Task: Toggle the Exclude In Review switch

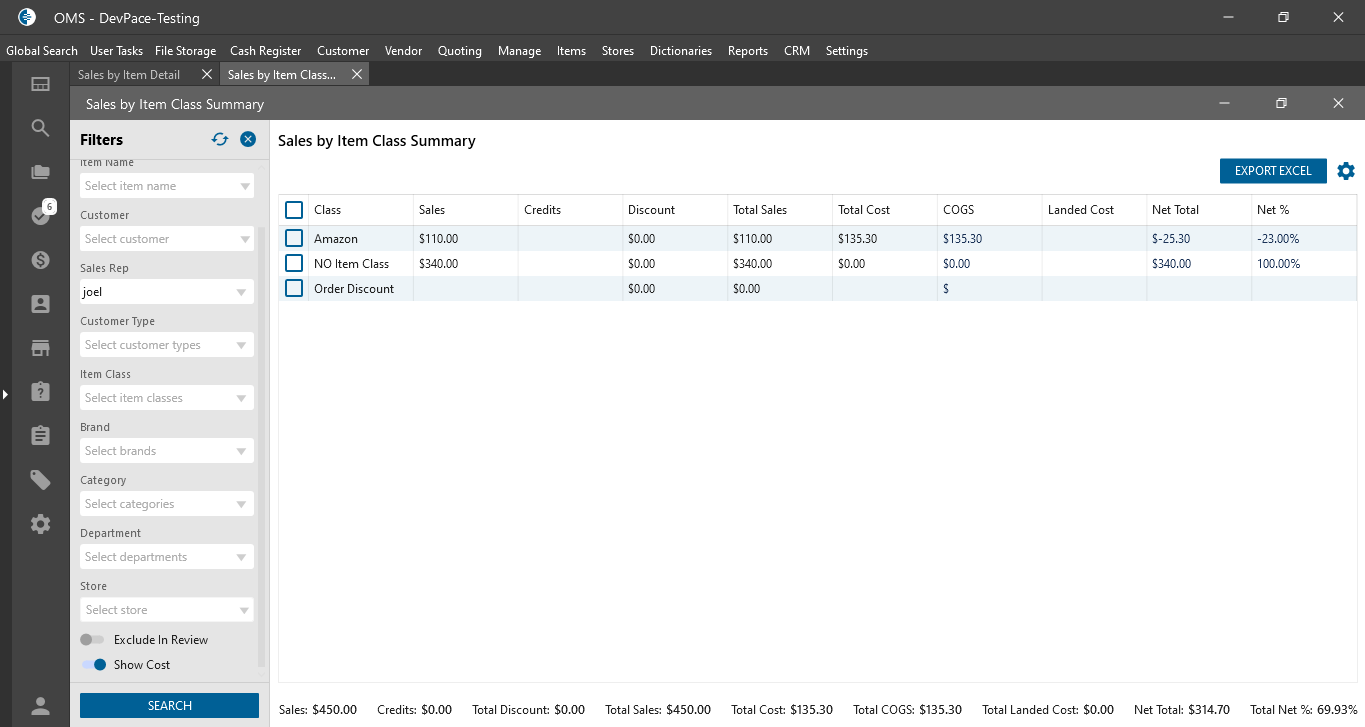Action: pyautogui.click(x=92, y=640)
